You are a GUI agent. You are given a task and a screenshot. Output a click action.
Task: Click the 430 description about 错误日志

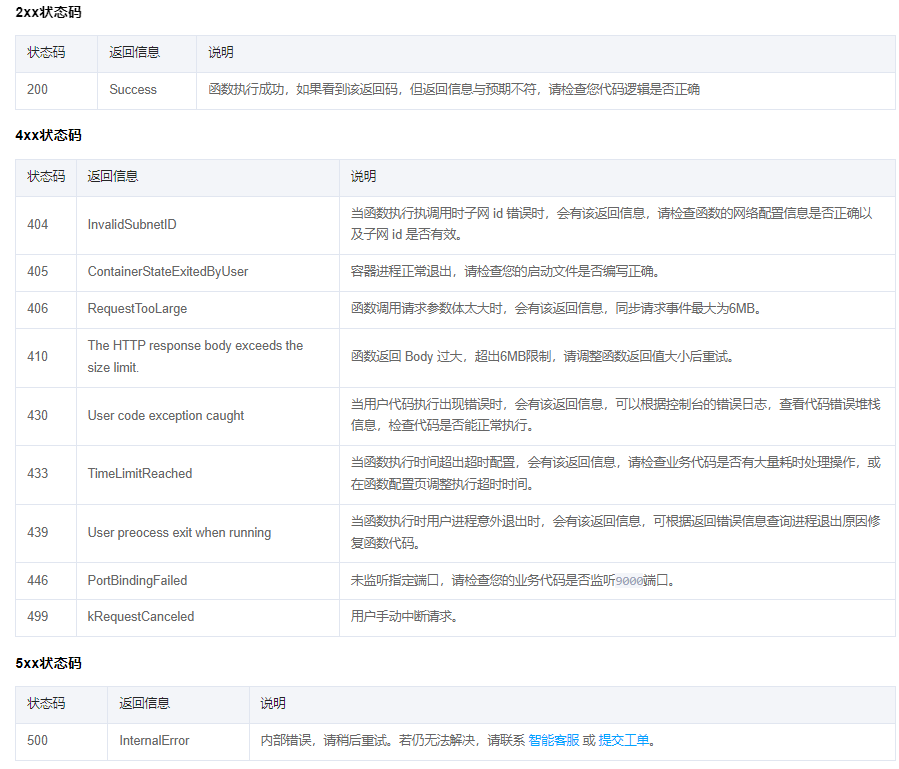pos(615,415)
